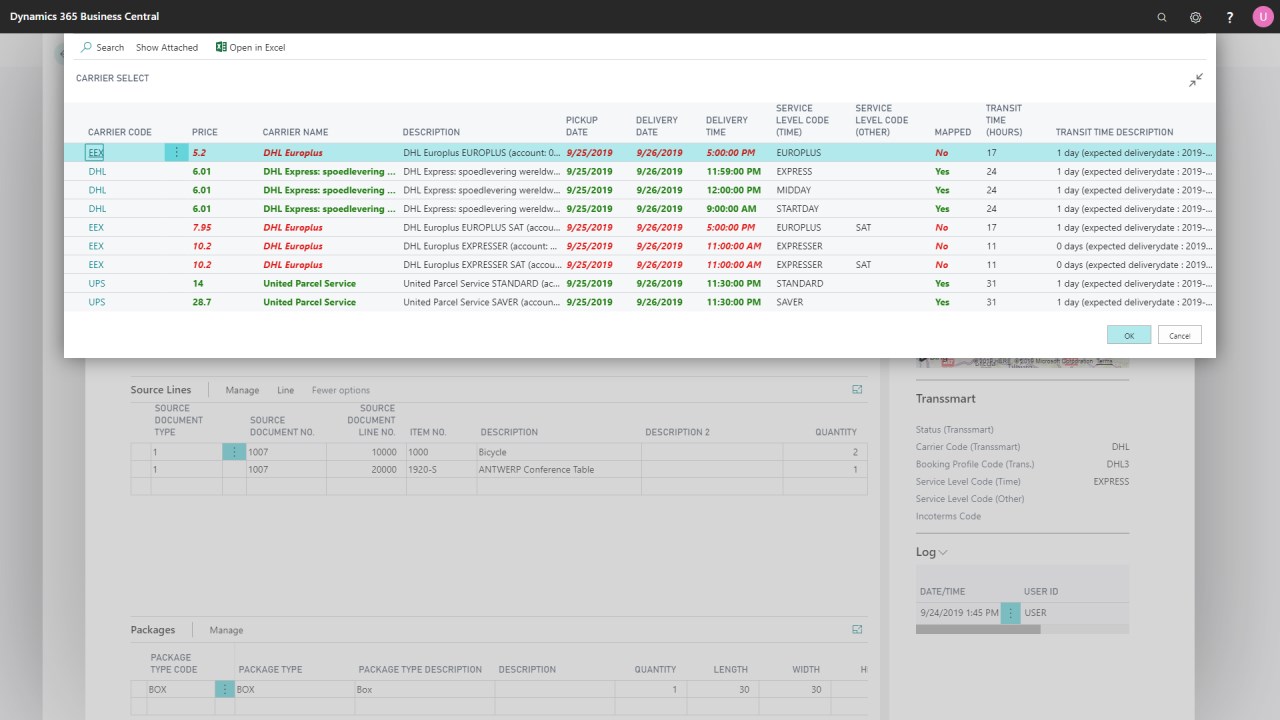Open the Help question mark

click(1229, 17)
